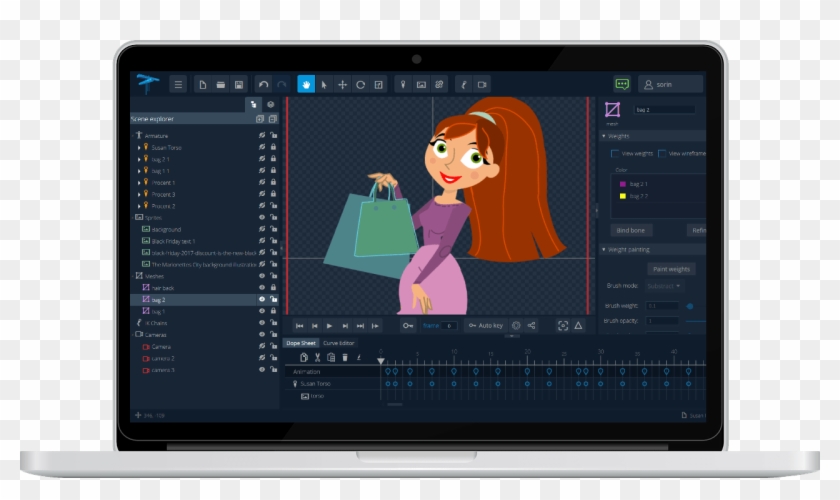
Task: Save project with the floppy disk icon
Action: click(239, 85)
